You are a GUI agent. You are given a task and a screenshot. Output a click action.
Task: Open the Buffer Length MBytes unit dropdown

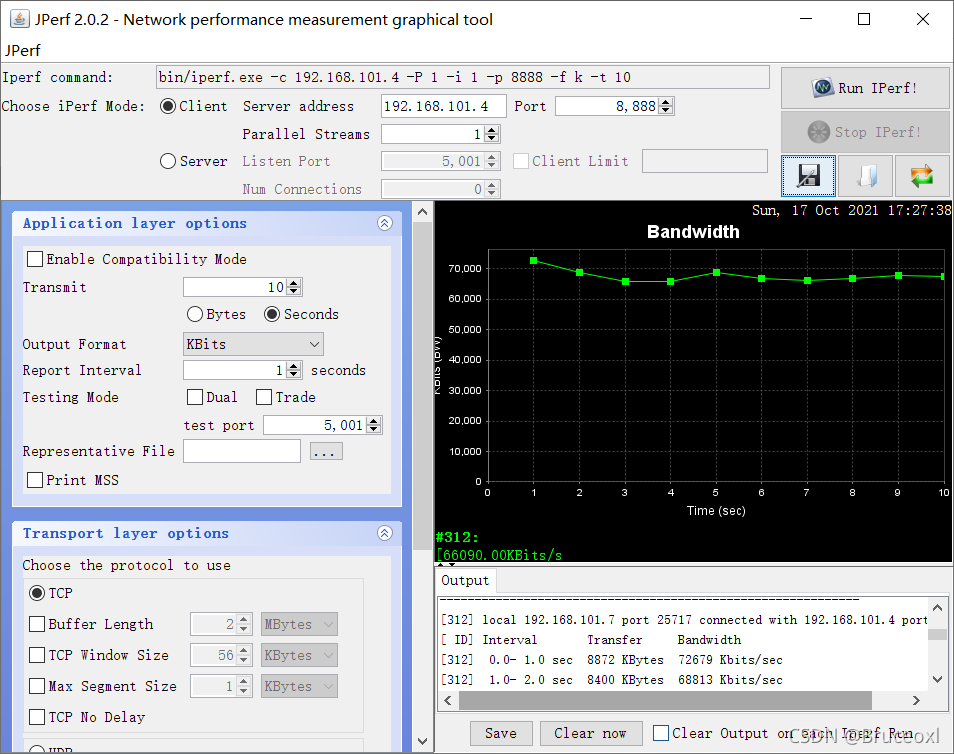point(299,624)
